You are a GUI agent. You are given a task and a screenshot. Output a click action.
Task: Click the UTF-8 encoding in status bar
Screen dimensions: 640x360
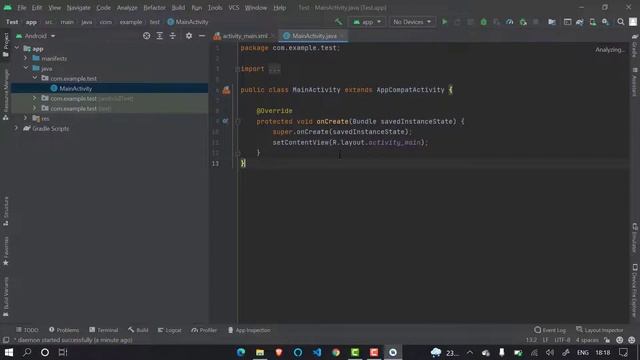pos(562,340)
